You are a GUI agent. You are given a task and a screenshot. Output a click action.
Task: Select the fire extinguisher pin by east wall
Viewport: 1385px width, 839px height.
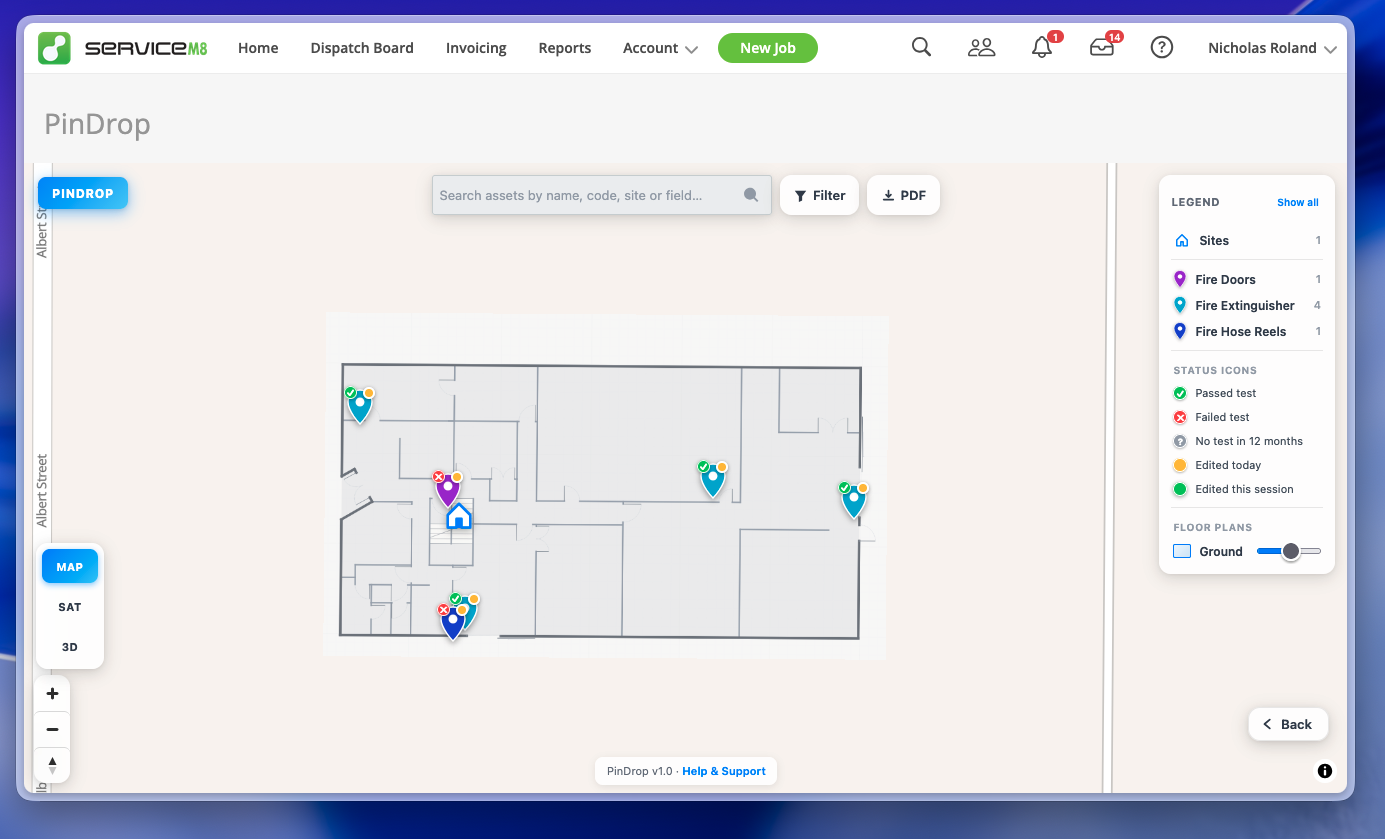(853, 499)
